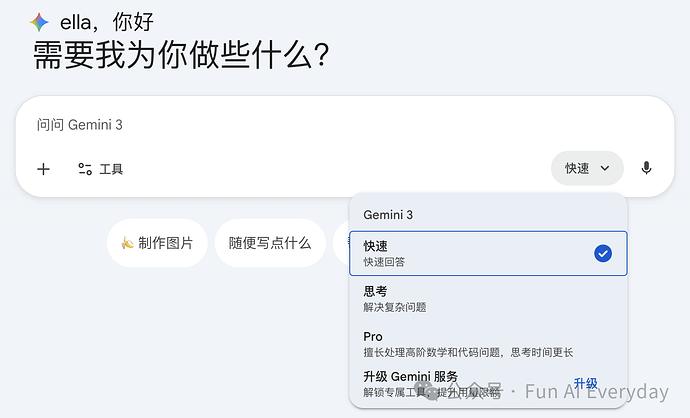The image size is (690, 418).
Task: Start voice input with the microphone icon
Action: [646, 168]
